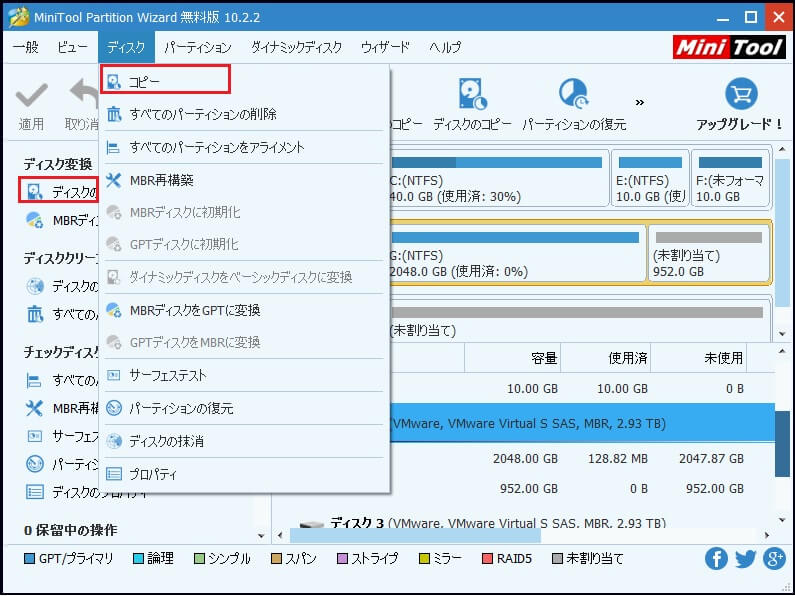Click the パーティションの復元 toolbar icon
This screenshot has width=795, height=596.
click(x=574, y=94)
